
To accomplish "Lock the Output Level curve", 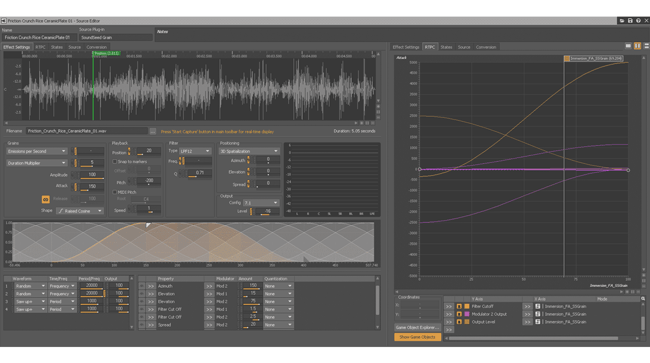I will tap(459, 322).
